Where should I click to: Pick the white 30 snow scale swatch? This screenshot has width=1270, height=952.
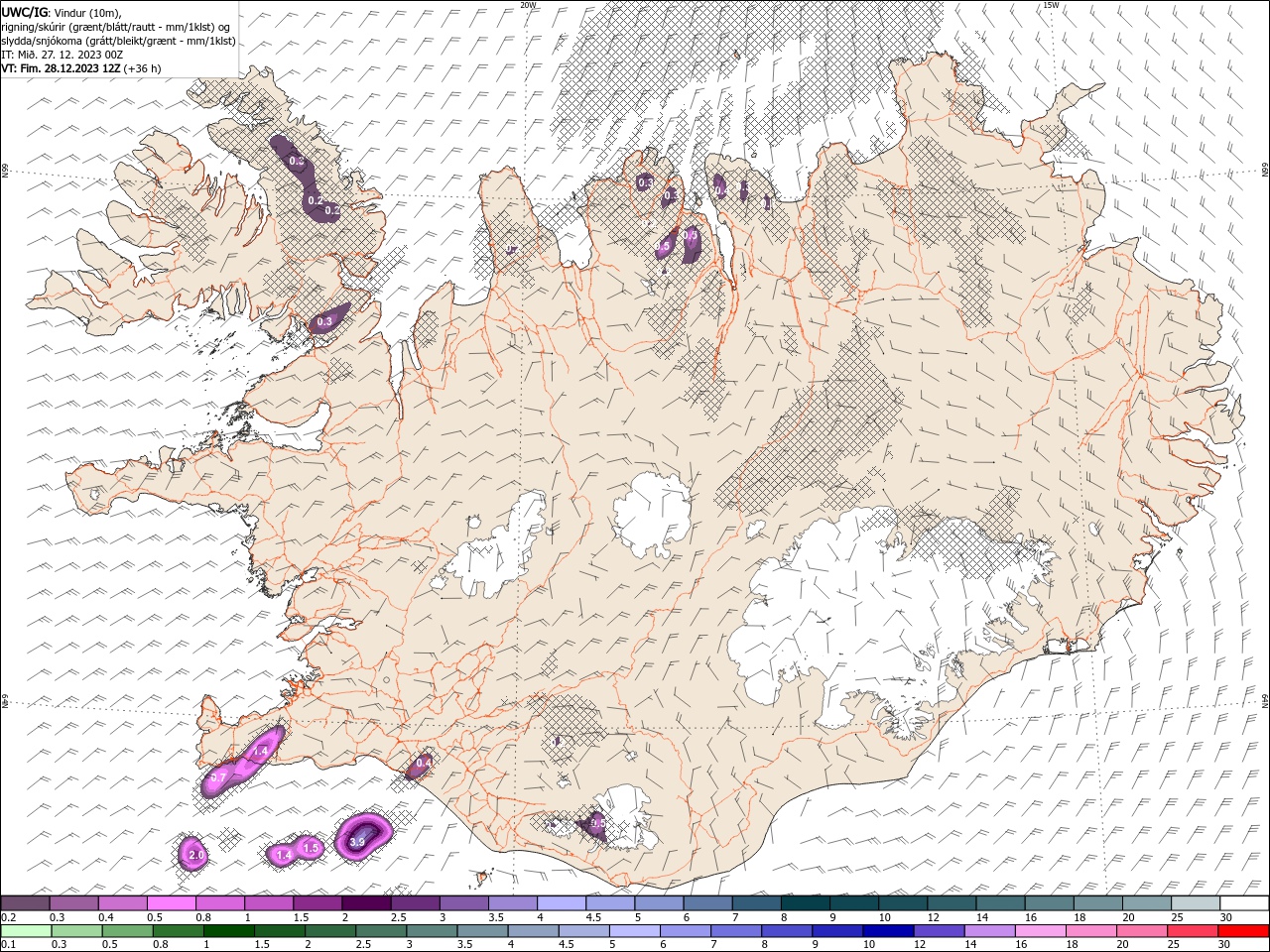click(1244, 903)
